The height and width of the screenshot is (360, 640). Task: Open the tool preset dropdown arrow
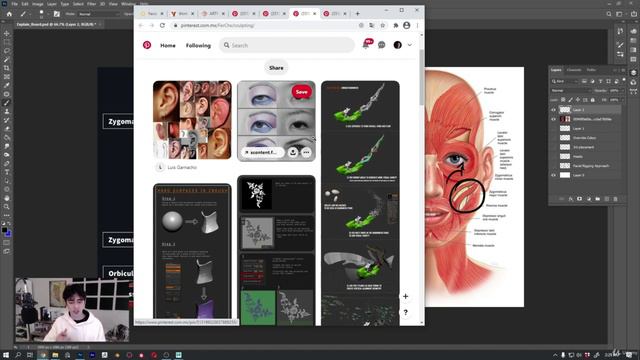point(29,14)
